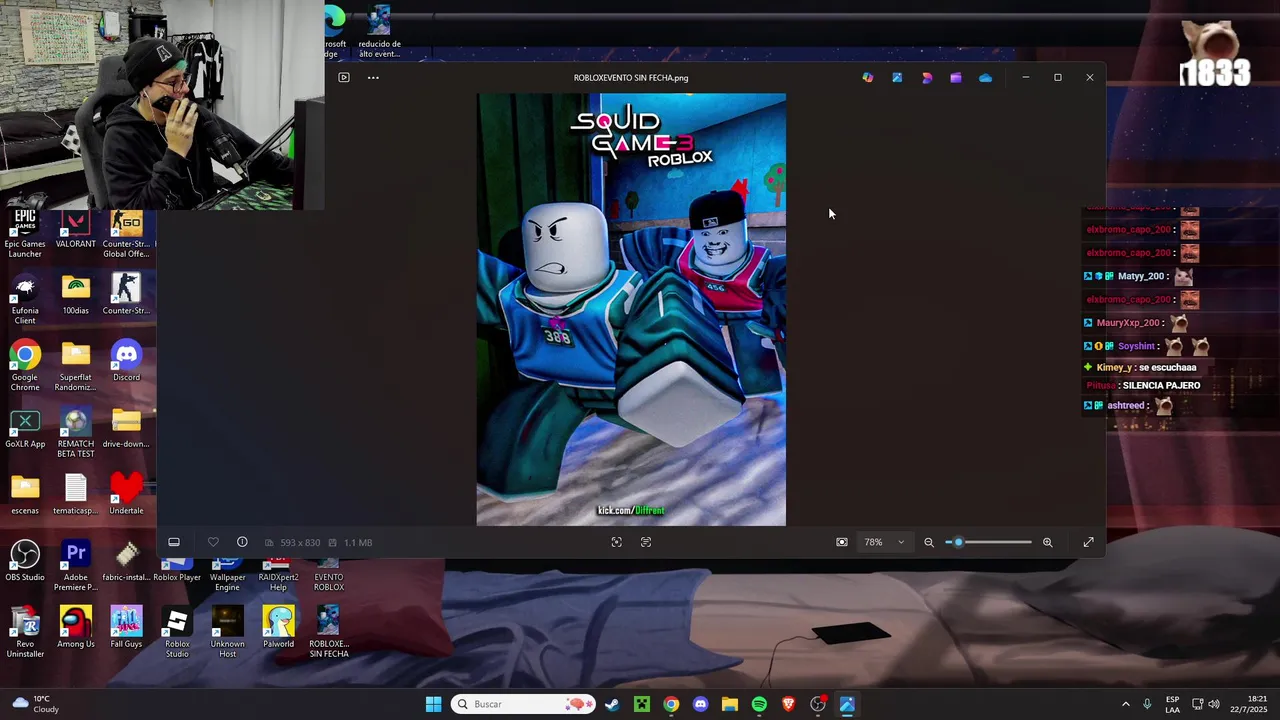The height and width of the screenshot is (720, 1280).
Task: Click the 1.1 MB file size text
Action: click(x=358, y=542)
